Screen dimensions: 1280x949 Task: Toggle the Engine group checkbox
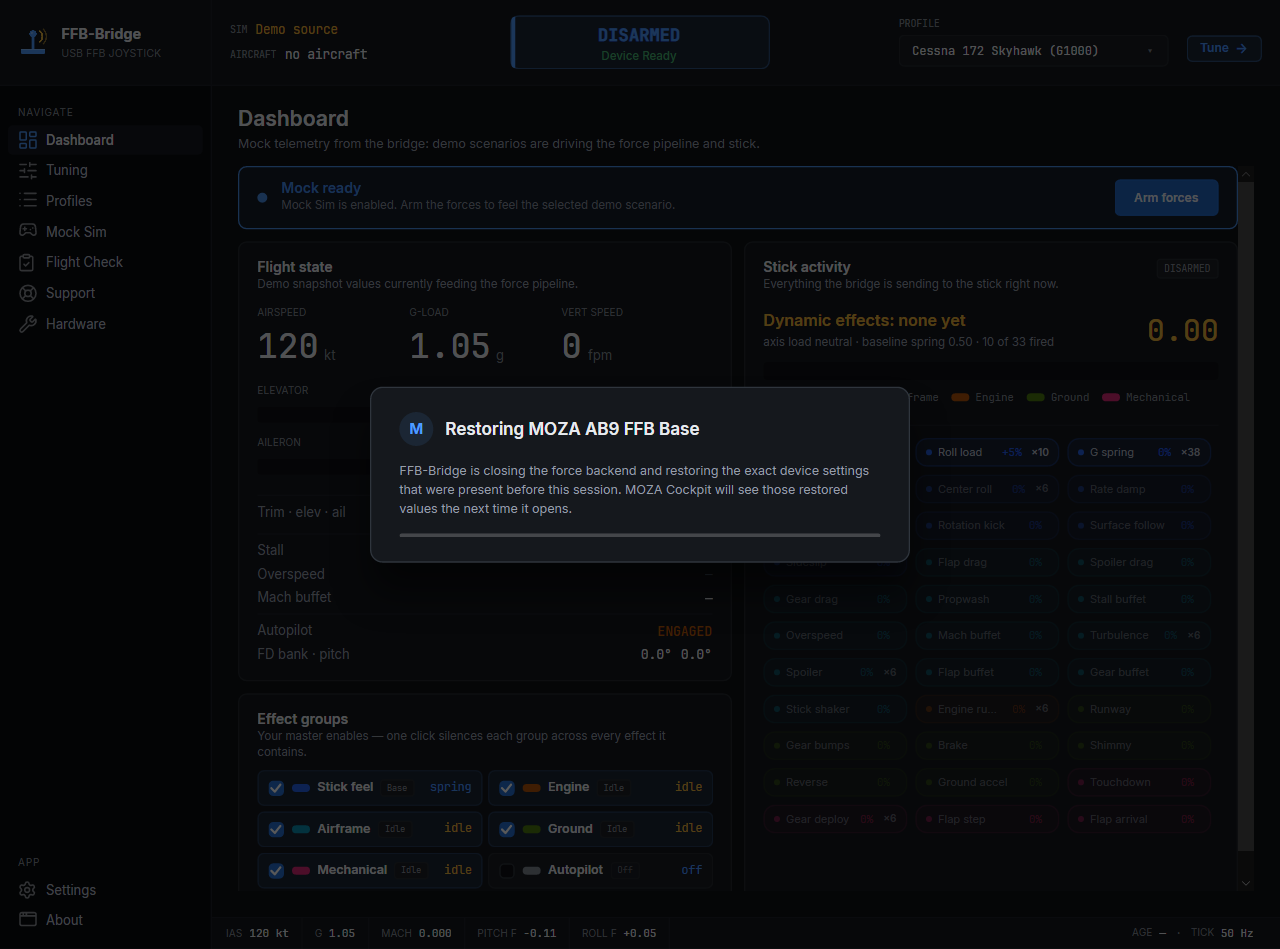507,788
